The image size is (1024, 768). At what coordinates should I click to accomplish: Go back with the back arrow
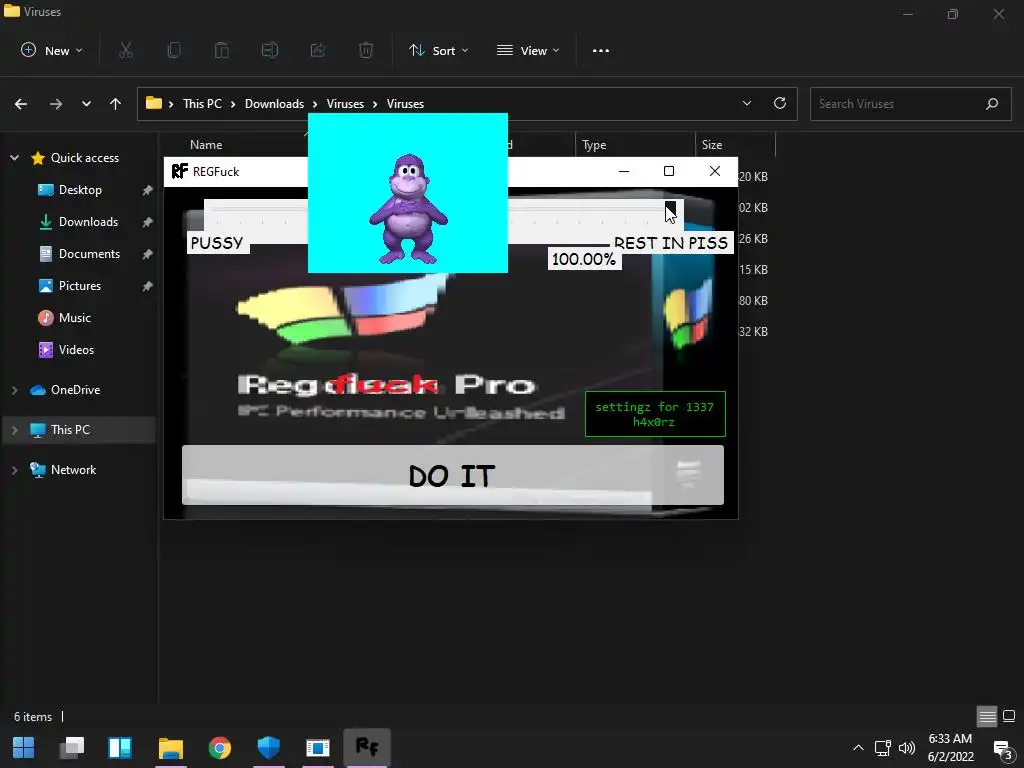click(x=21, y=104)
